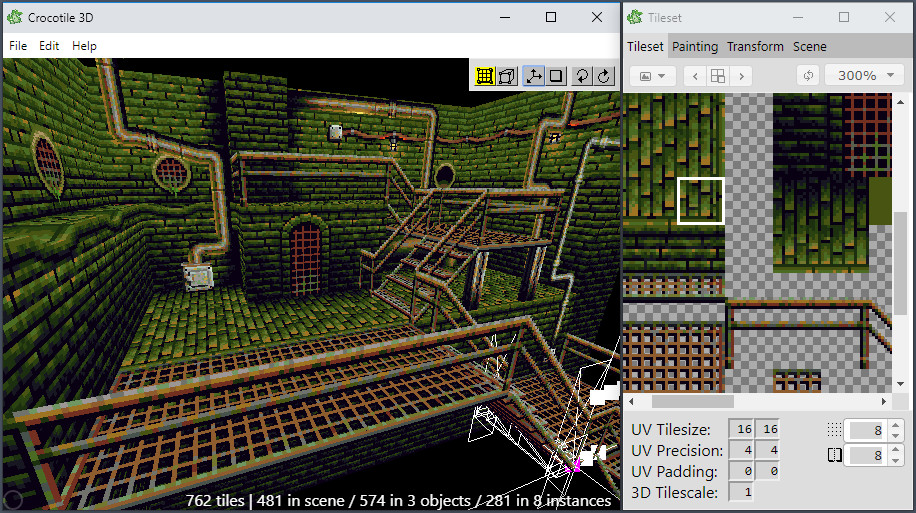Click tileset horizontal scrollbar thumb
Screen dimensions: 916x513
(692, 401)
